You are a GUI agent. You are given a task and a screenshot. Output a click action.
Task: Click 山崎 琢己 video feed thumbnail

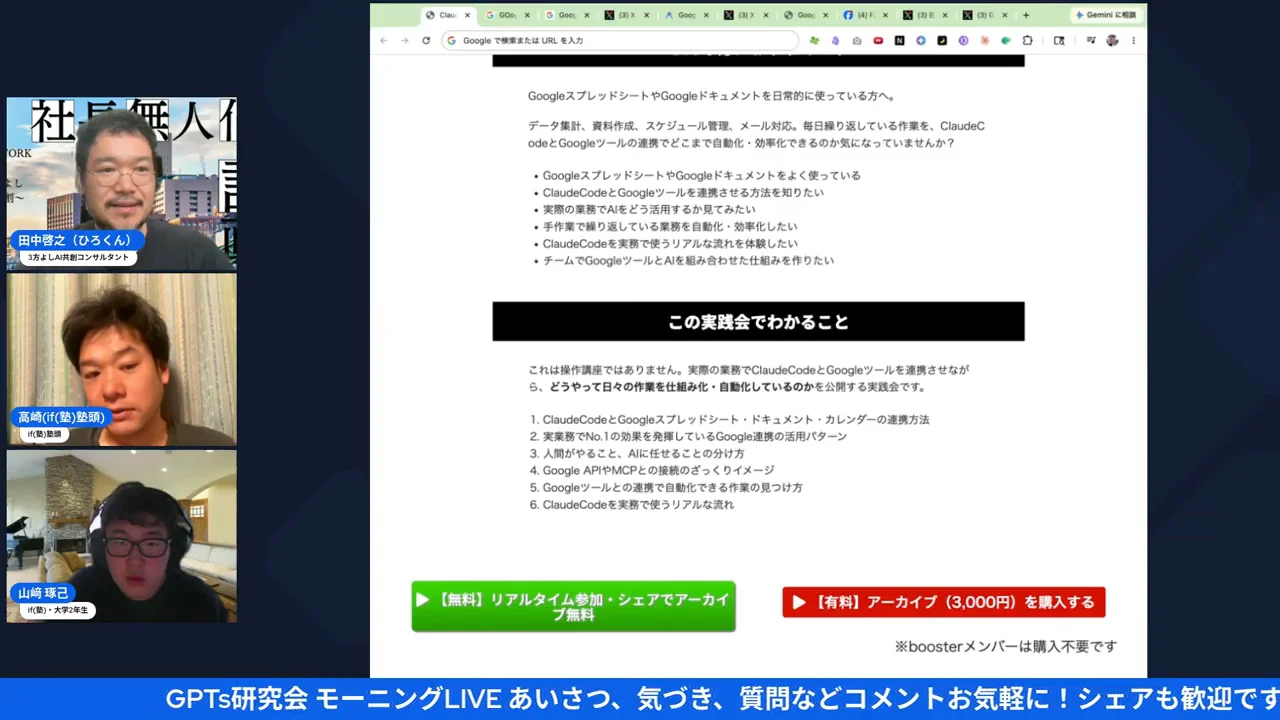click(122, 536)
